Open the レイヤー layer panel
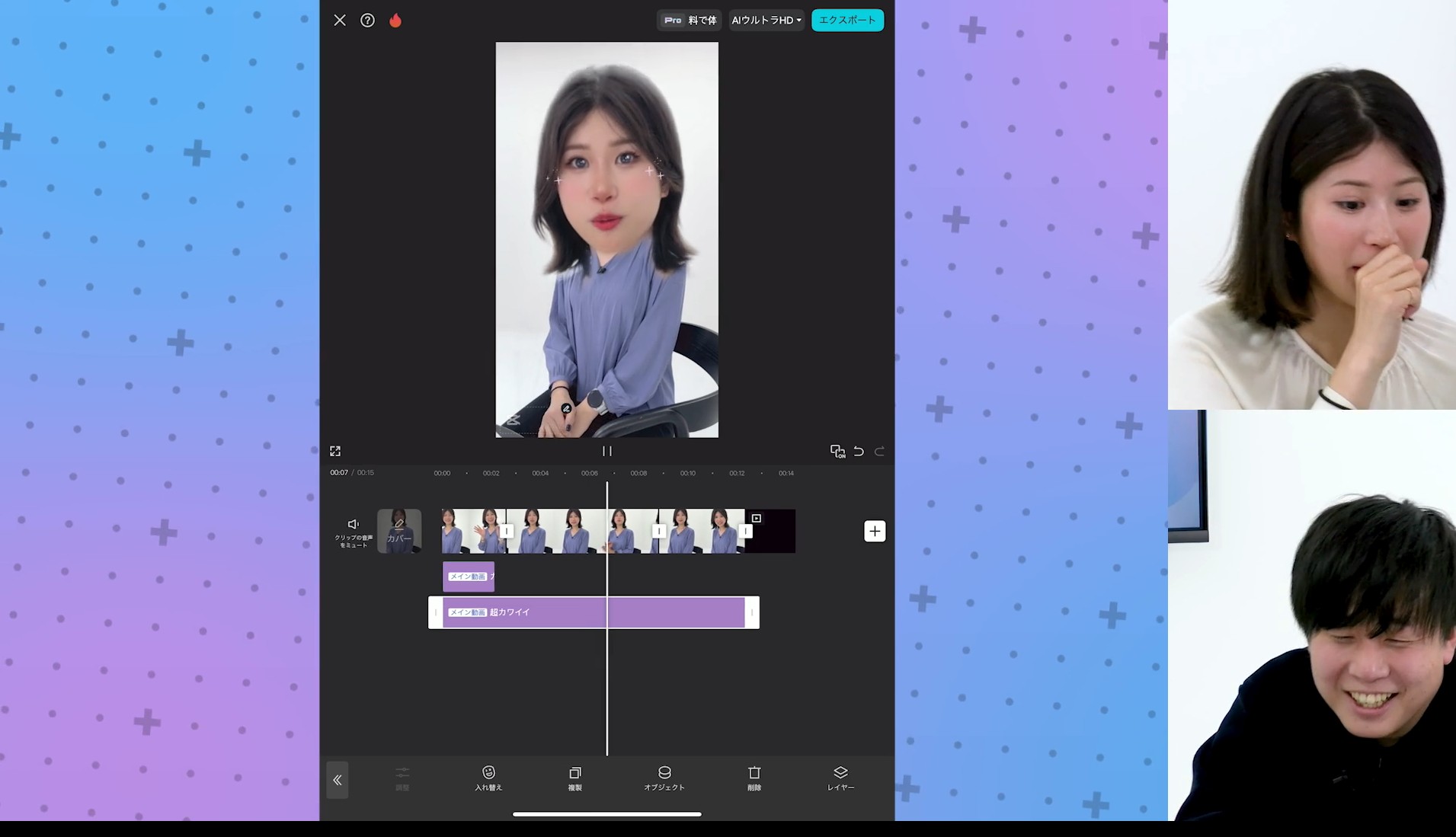This screenshot has width=1456, height=837. tap(840, 778)
